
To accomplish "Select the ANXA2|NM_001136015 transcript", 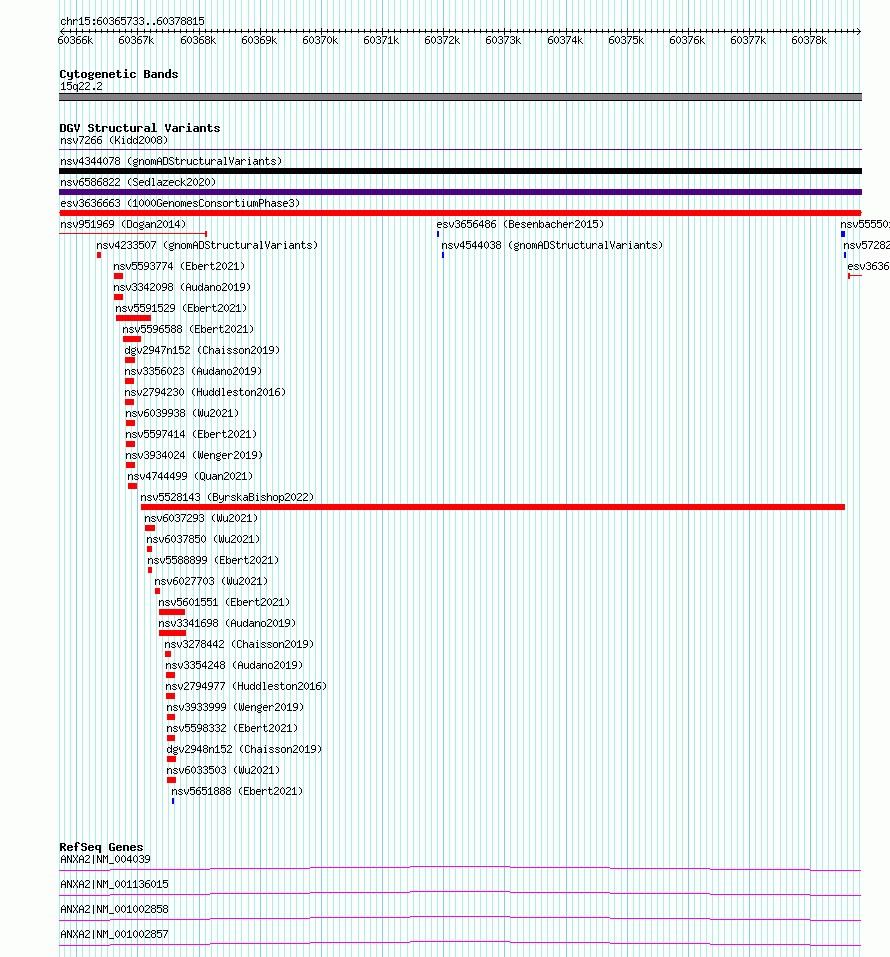I will pos(114,884).
